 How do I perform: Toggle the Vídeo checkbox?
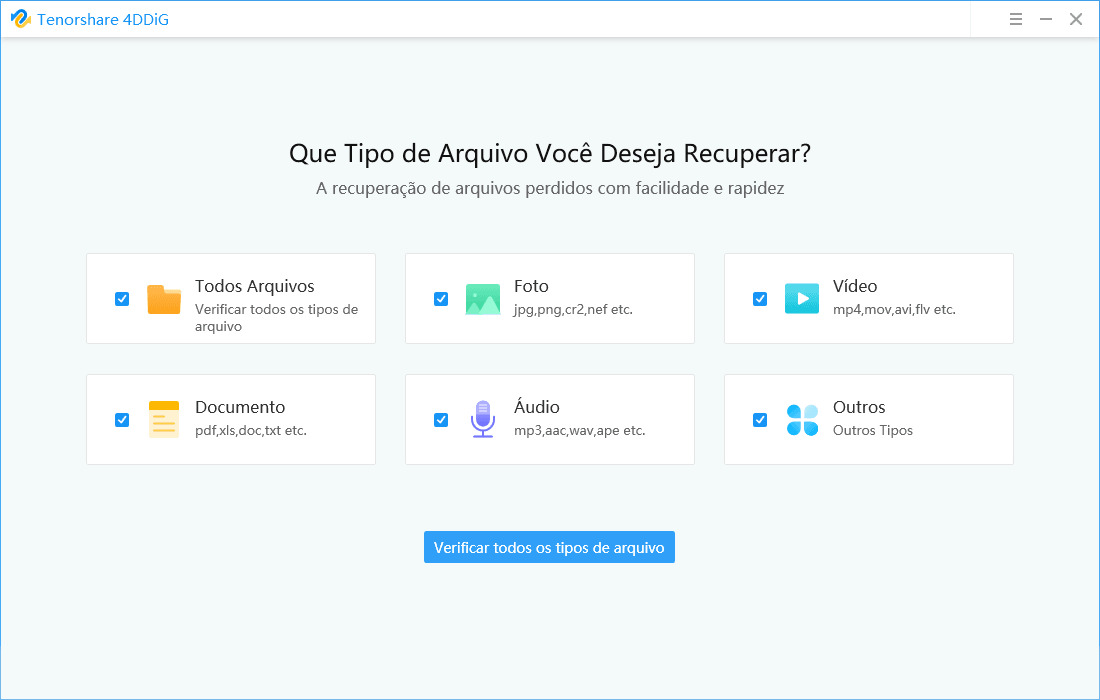pyautogui.click(x=760, y=299)
